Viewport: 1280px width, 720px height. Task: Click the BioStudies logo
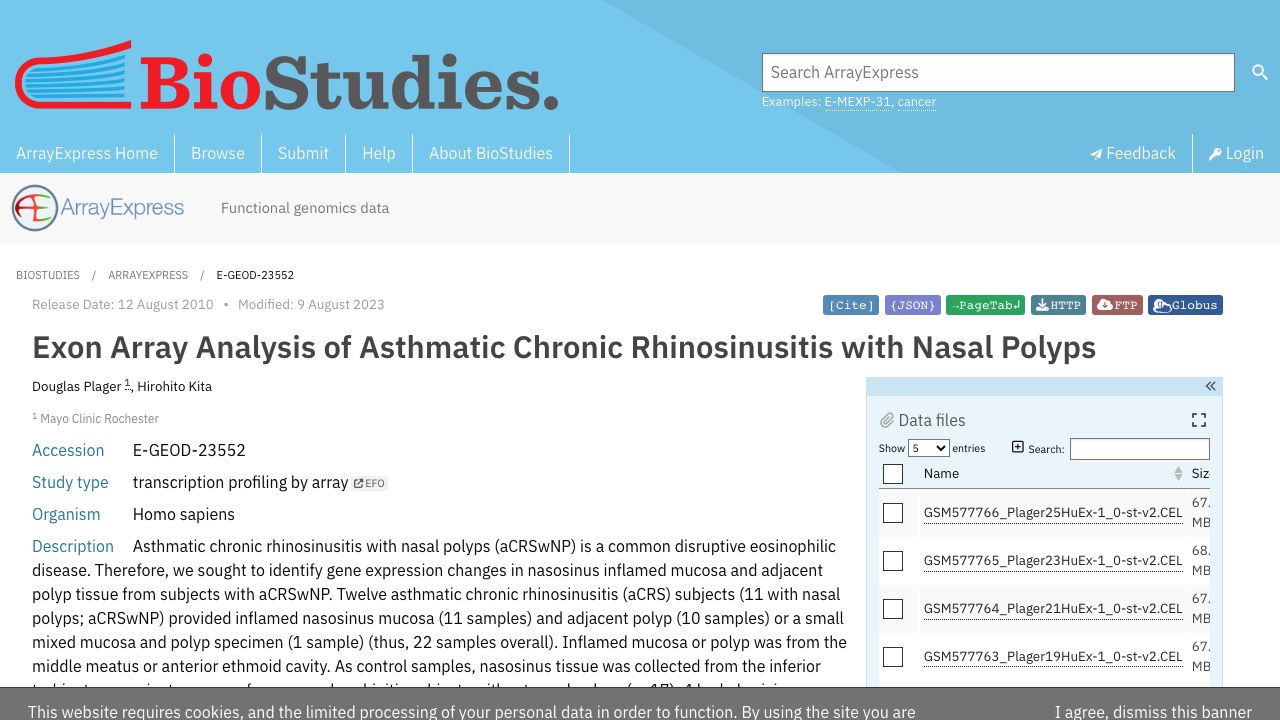(286, 76)
